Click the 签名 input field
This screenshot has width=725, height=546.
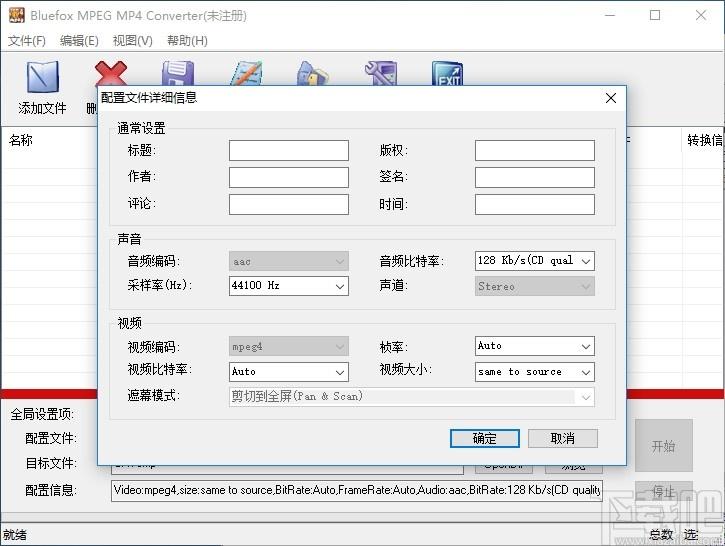point(535,178)
